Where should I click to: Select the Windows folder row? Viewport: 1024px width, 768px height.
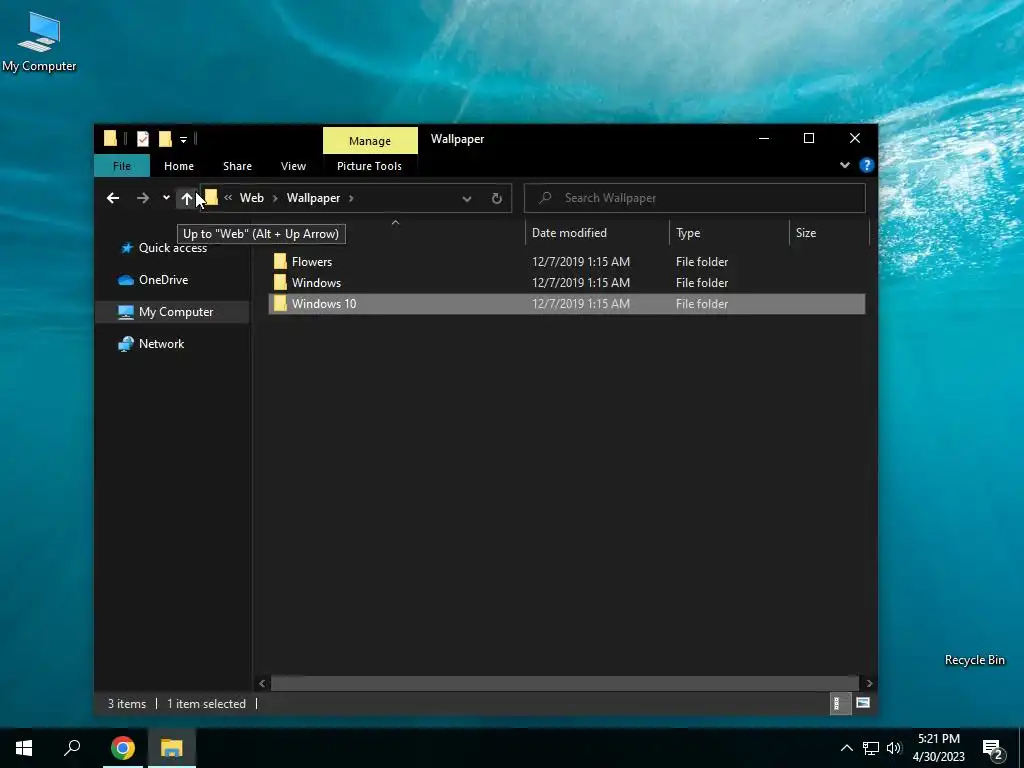(x=566, y=283)
